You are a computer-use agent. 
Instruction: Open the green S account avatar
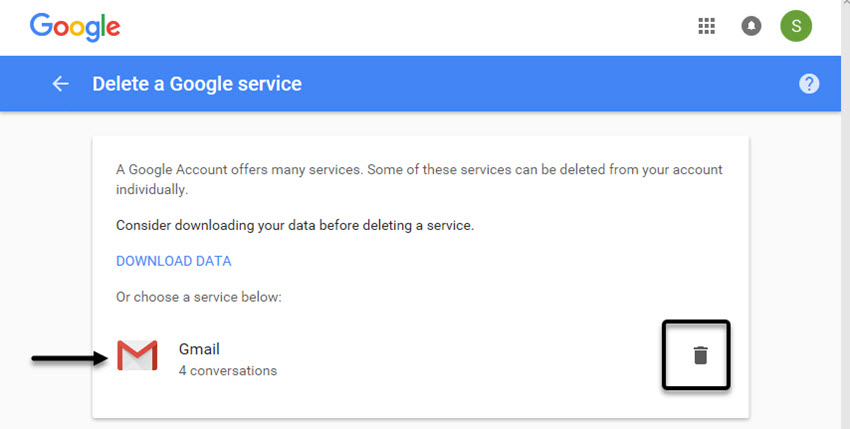coord(796,25)
